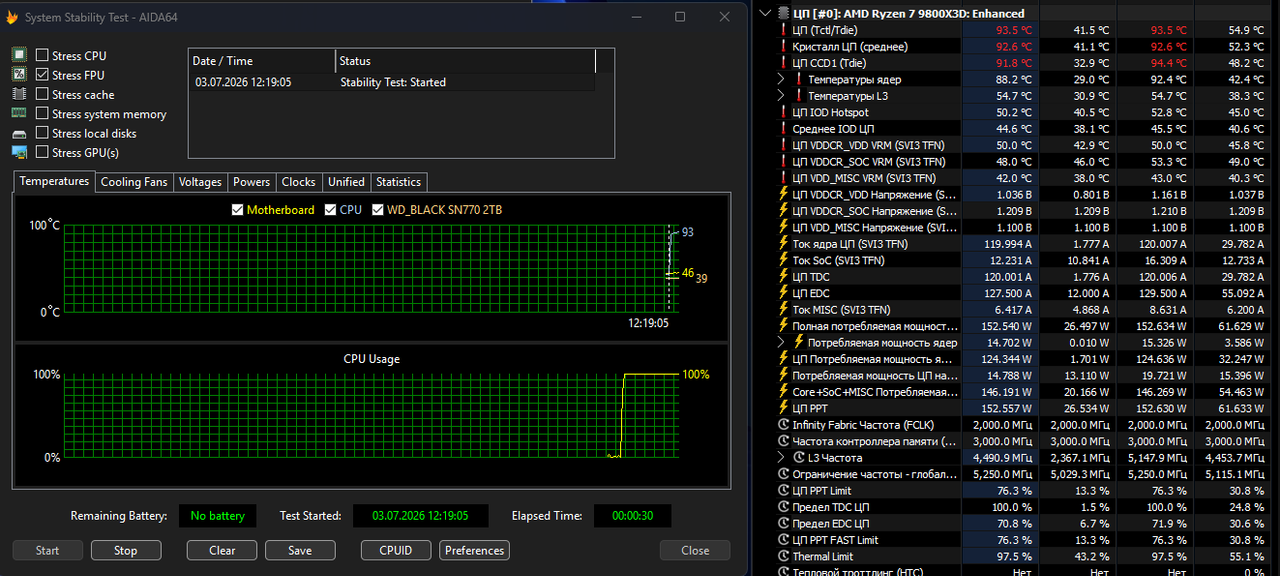The height and width of the screenshot is (576, 1280).
Task: Click the Date / Time column header
Action: pos(262,61)
